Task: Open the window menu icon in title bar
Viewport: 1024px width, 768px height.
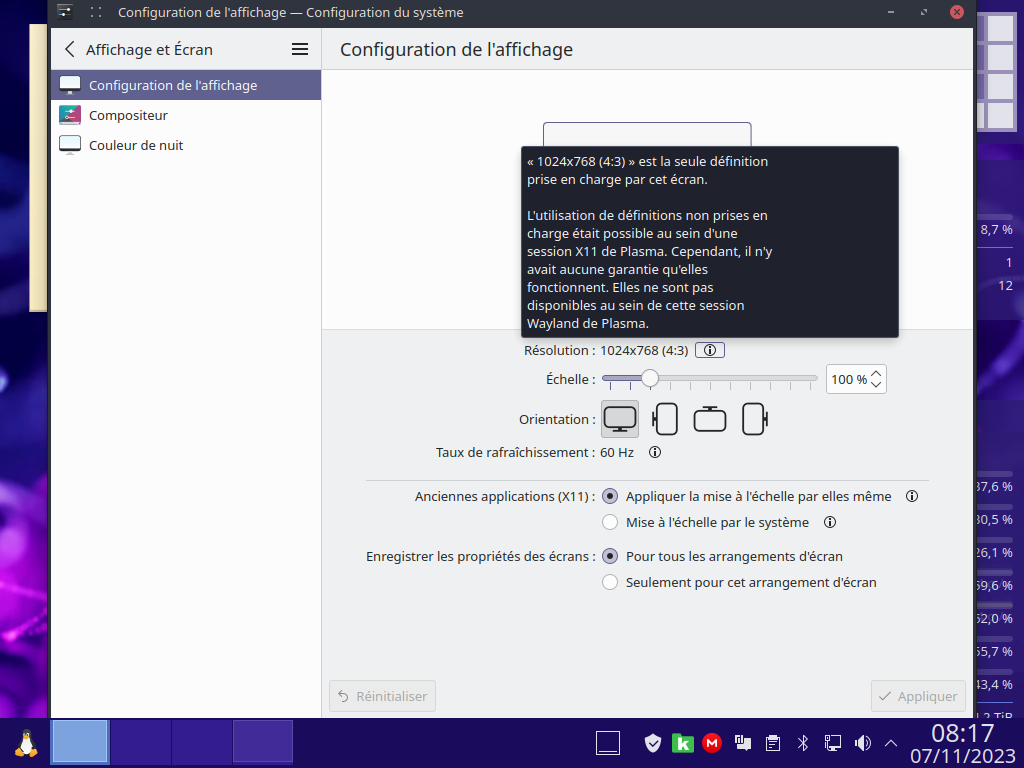Action: pos(65,12)
